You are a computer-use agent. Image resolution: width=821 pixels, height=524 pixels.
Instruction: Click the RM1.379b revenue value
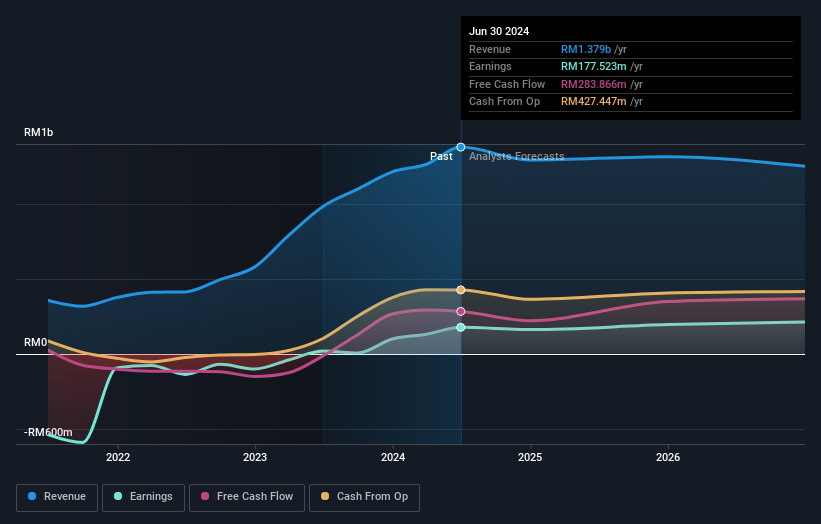coord(586,49)
